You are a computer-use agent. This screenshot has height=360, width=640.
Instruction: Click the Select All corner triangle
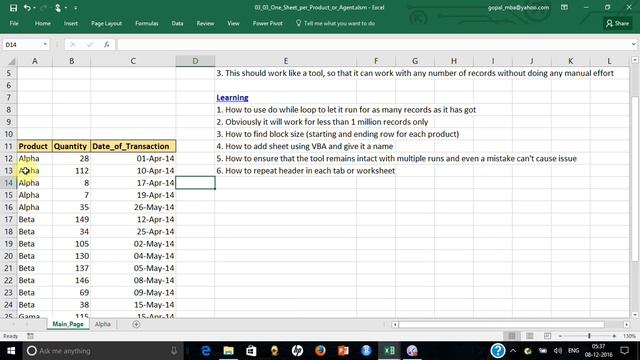(x=11, y=61)
